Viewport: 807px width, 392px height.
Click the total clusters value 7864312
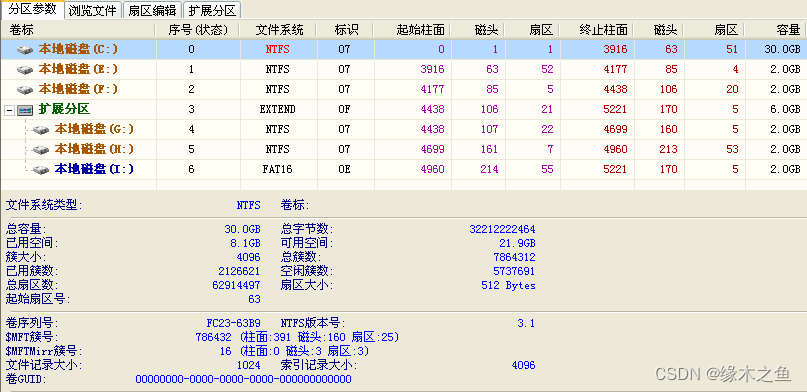click(x=514, y=257)
